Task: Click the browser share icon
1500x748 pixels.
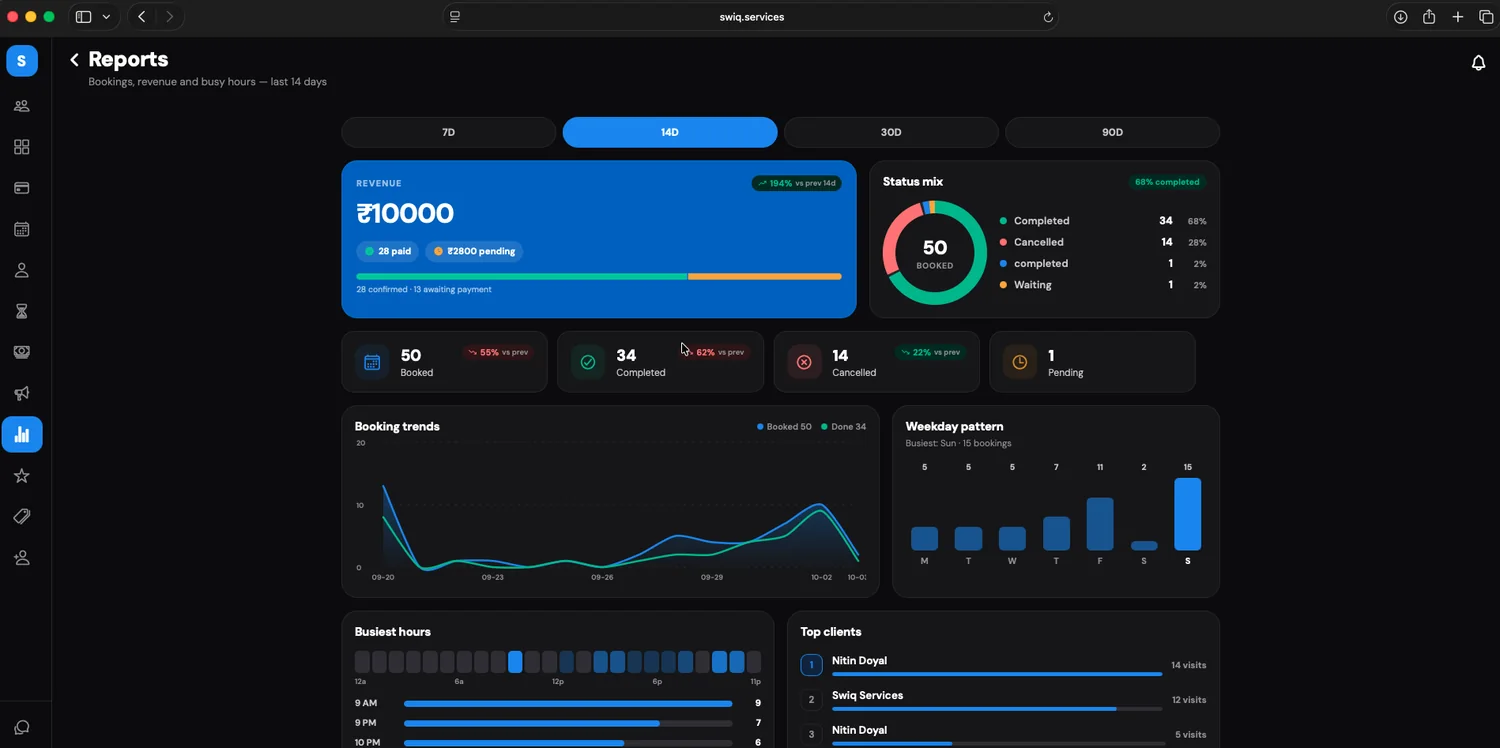Action: click(1429, 17)
